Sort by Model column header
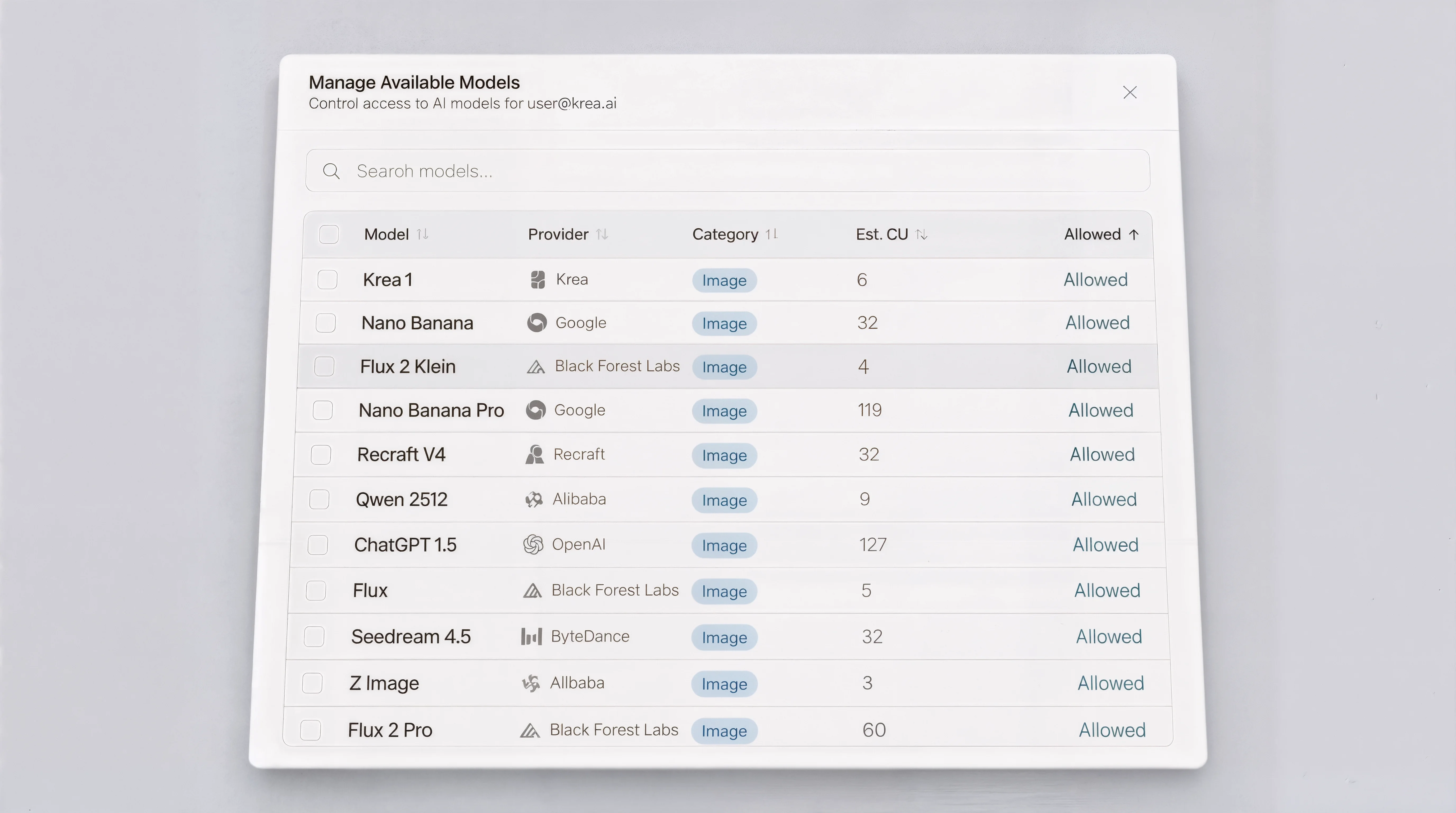Image resolution: width=1456 pixels, height=813 pixels. click(396, 235)
